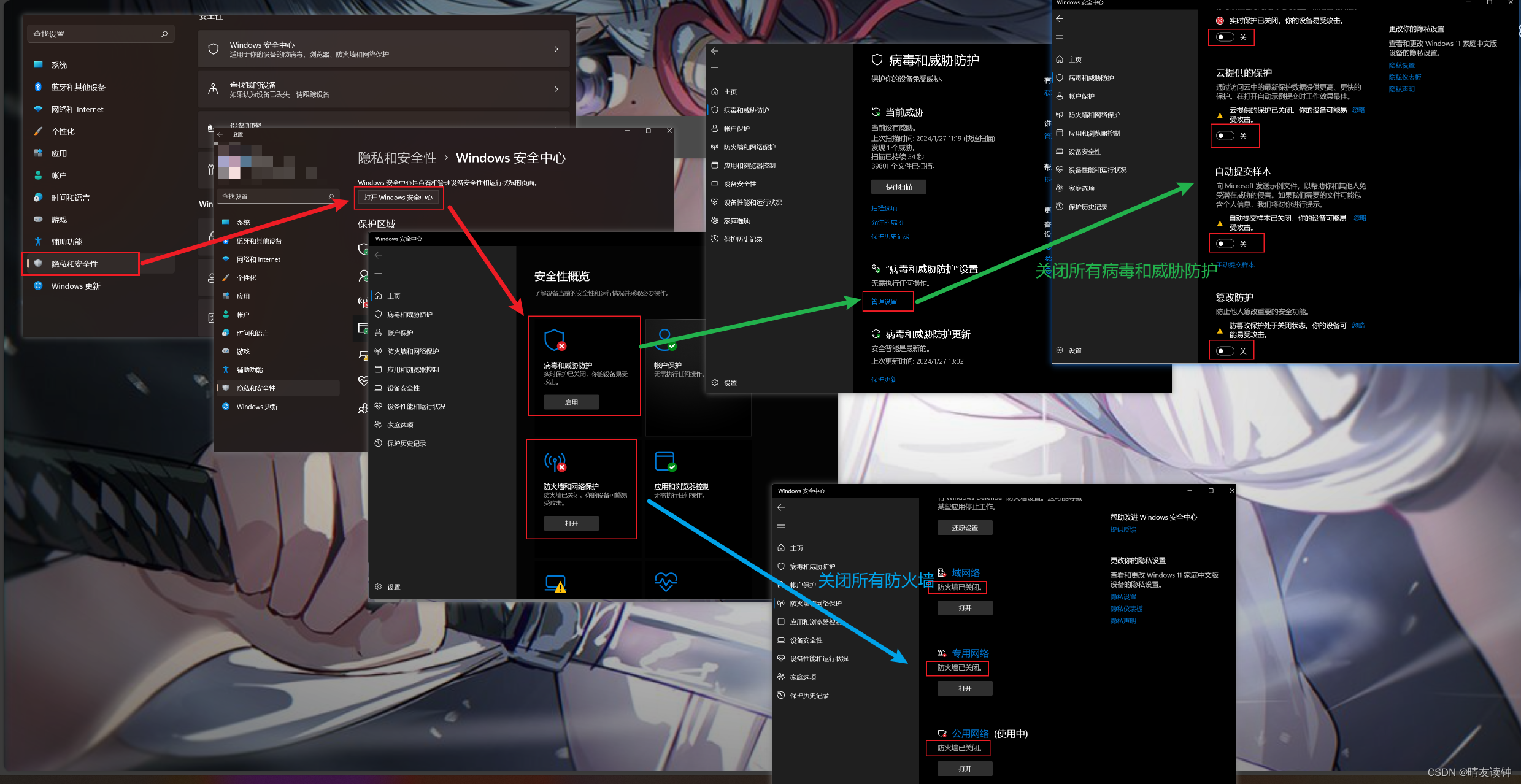Click the search icon in settings search box
1521x784 pixels.
click(164, 34)
